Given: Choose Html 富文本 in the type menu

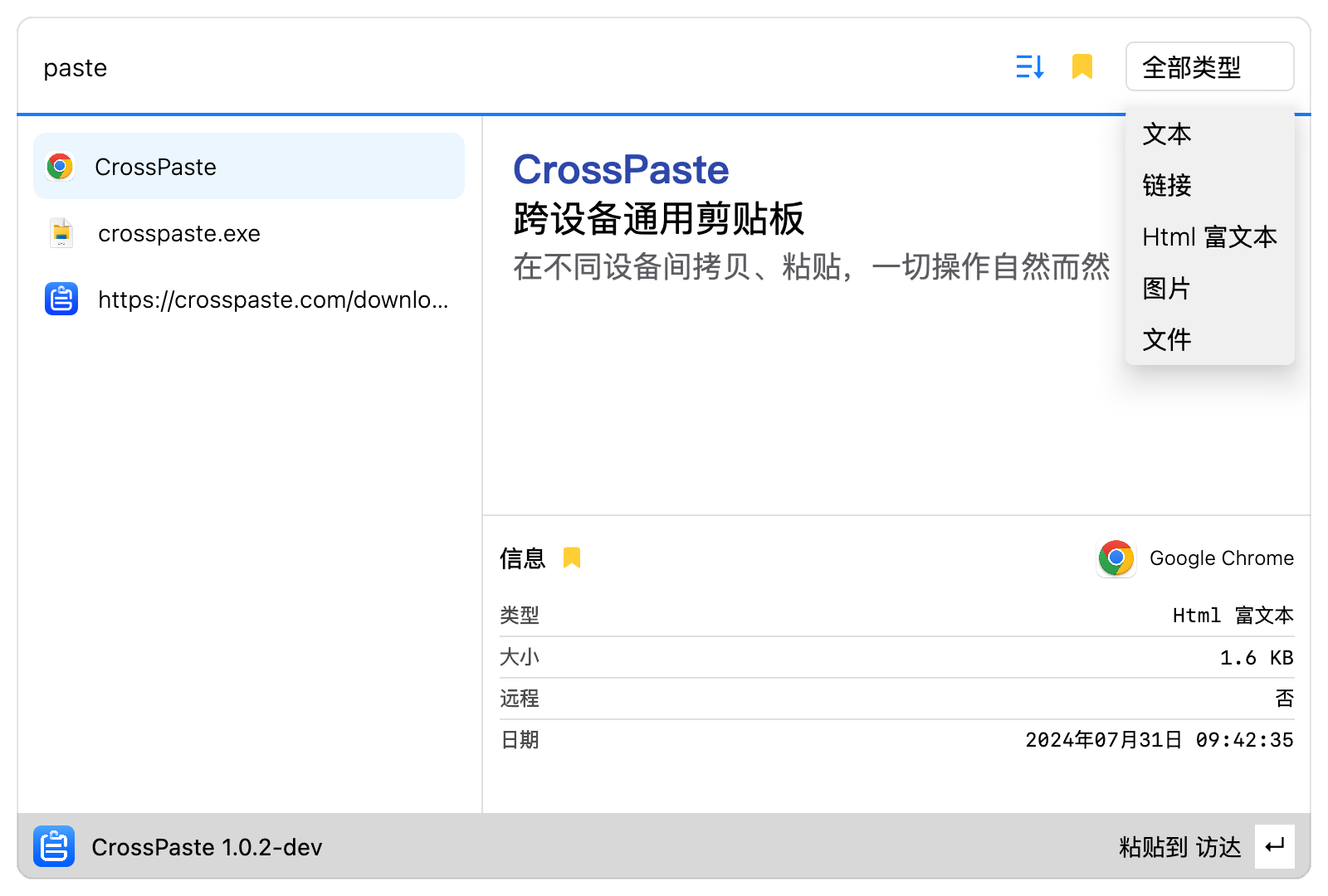Looking at the screenshot, I should click(1209, 237).
